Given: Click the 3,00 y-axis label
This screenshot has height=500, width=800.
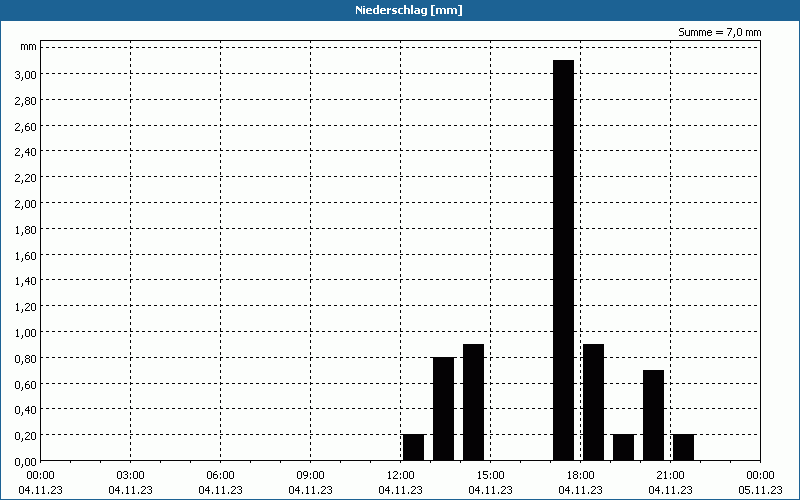Looking at the screenshot, I should point(26,74).
